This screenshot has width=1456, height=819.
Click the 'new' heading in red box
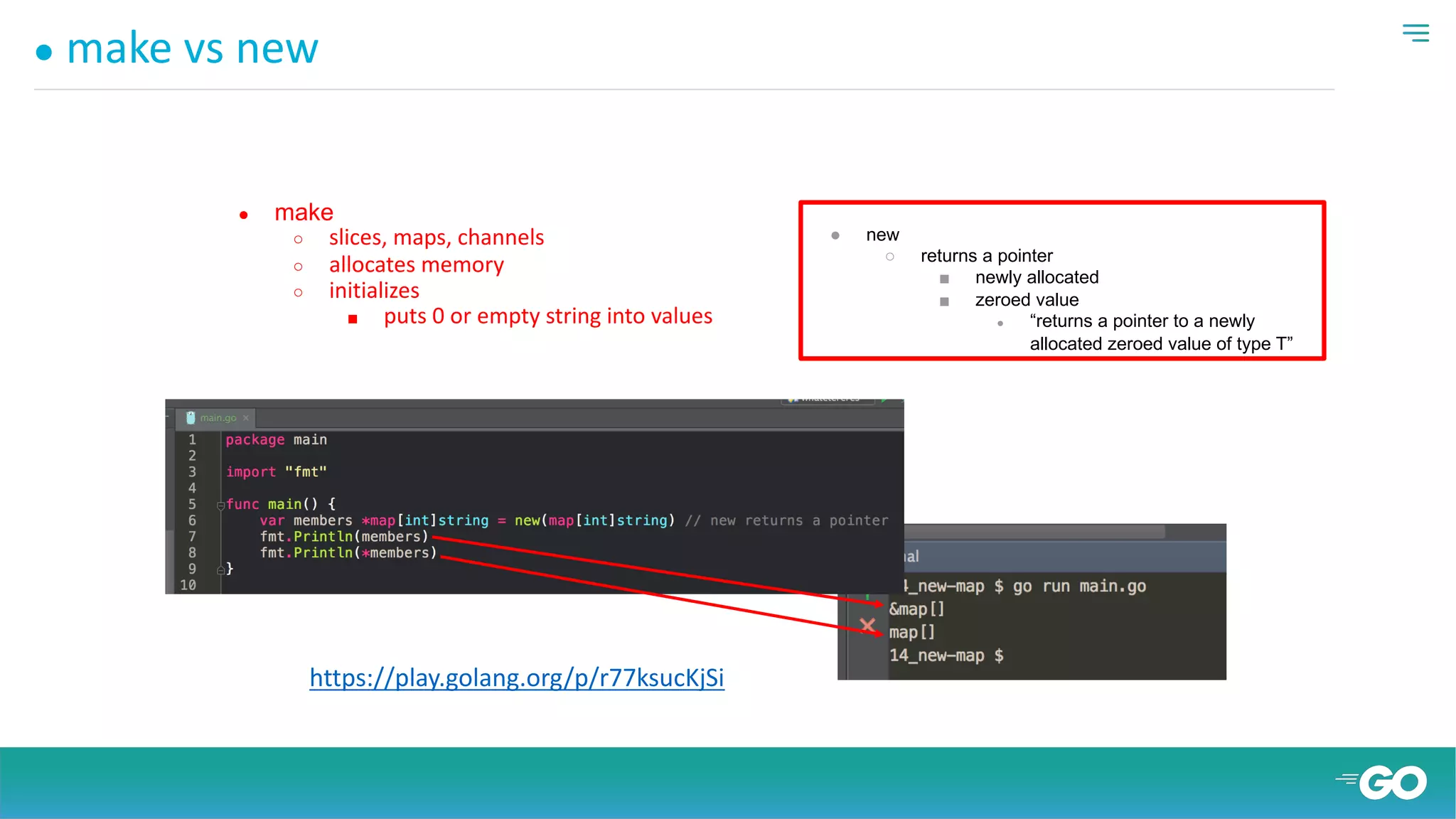coord(882,235)
